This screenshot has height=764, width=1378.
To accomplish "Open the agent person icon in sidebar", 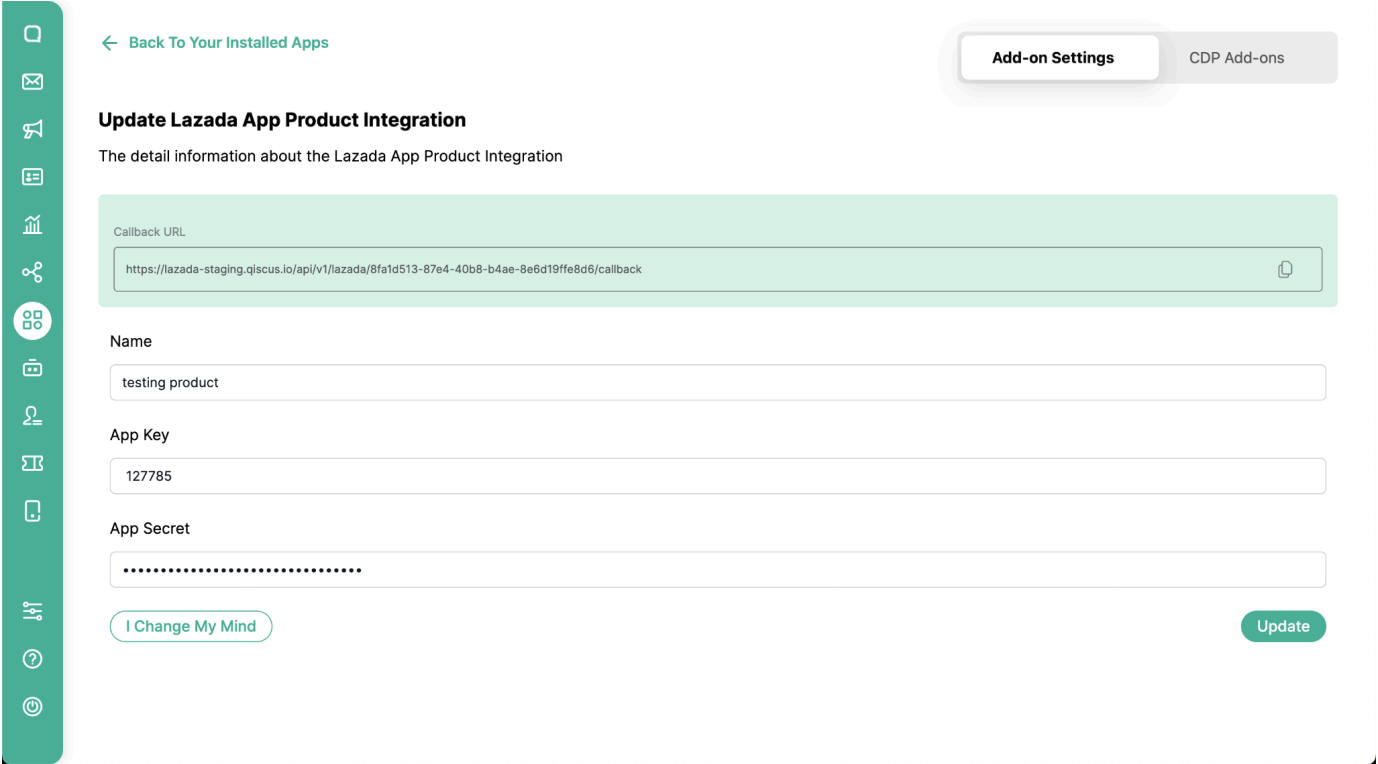I will click(x=32, y=415).
